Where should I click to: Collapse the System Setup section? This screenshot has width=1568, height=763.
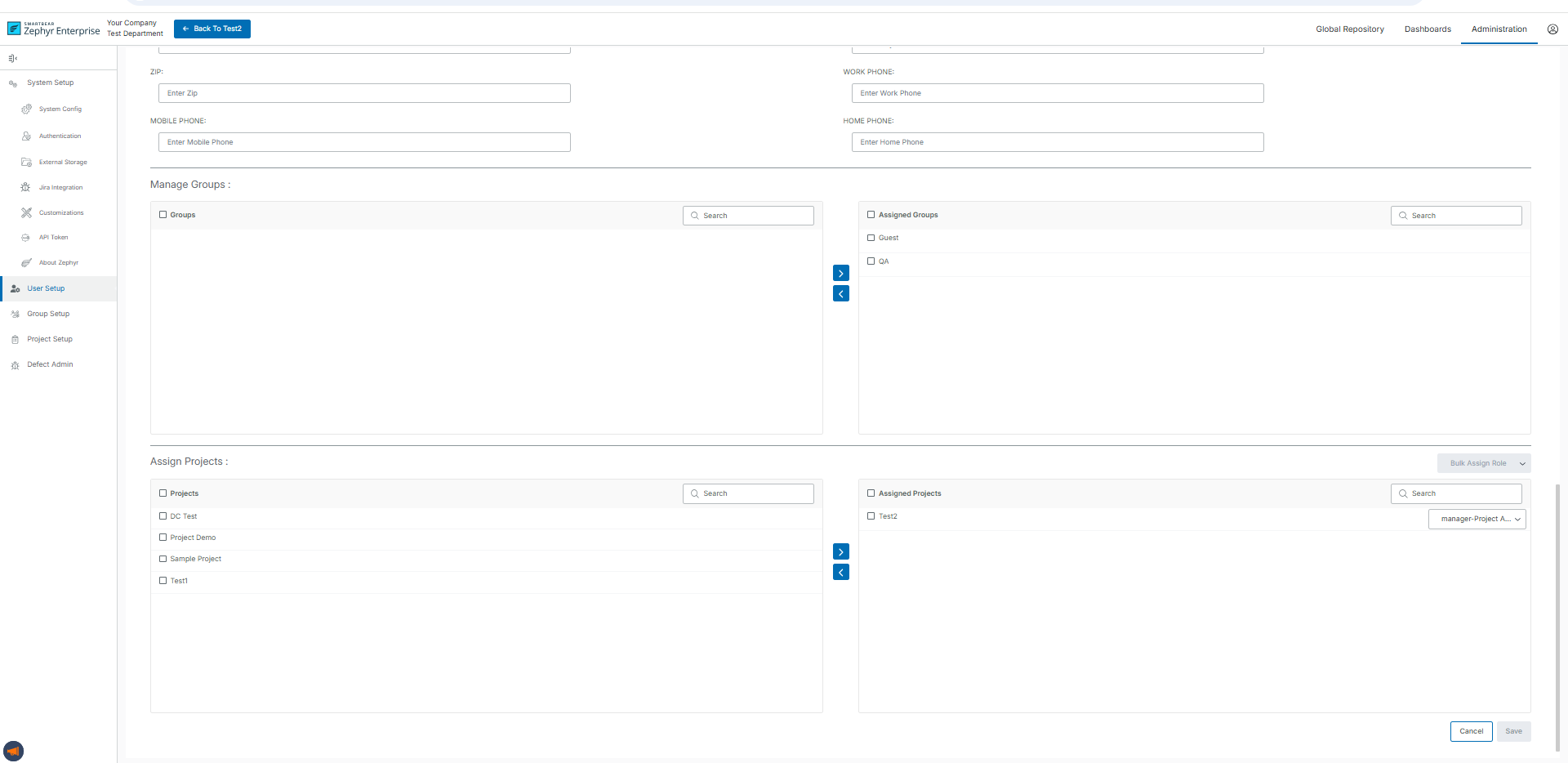coord(50,83)
